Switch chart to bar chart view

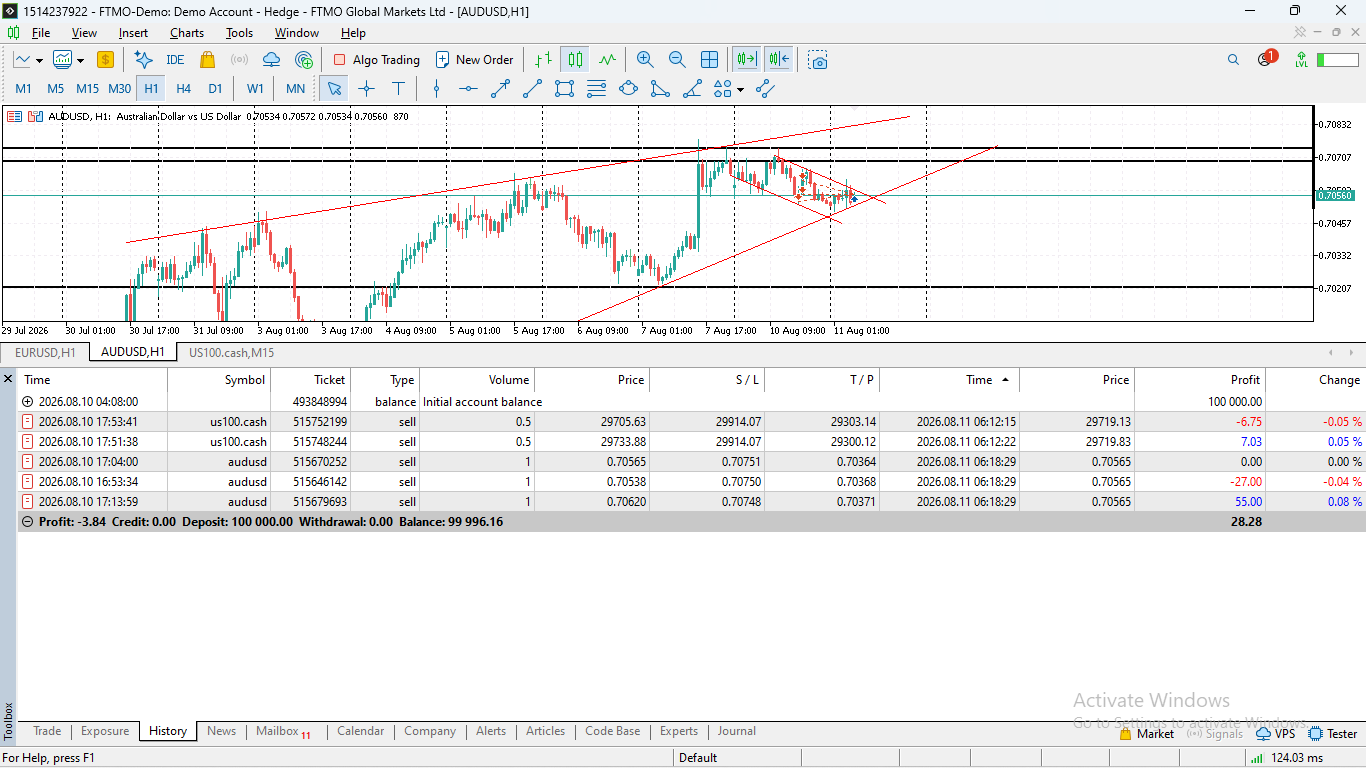click(x=542, y=60)
